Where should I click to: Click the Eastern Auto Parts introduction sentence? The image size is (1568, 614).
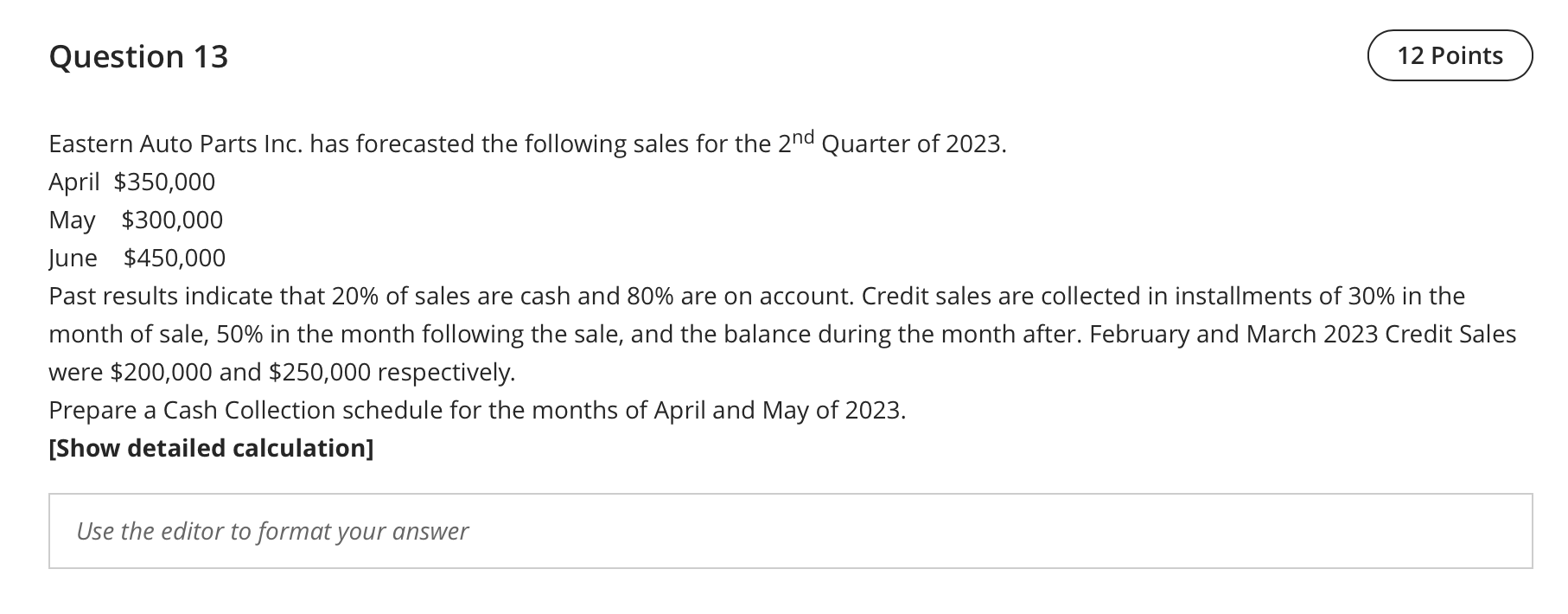point(527,143)
